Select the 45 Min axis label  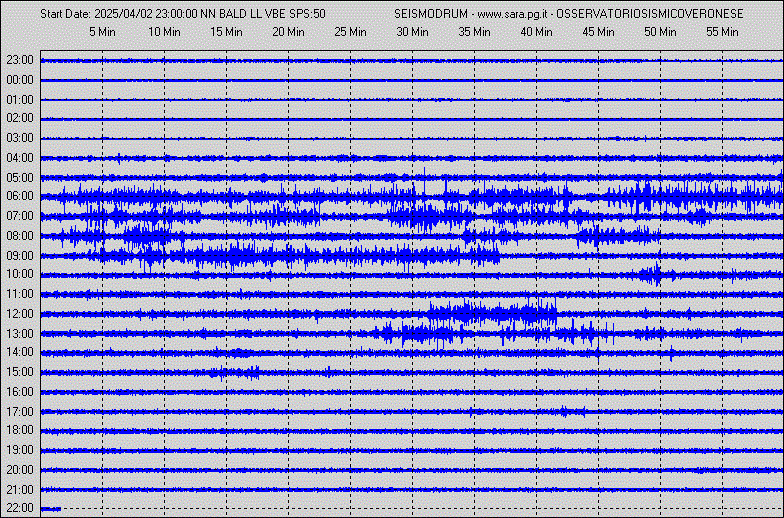(598, 32)
